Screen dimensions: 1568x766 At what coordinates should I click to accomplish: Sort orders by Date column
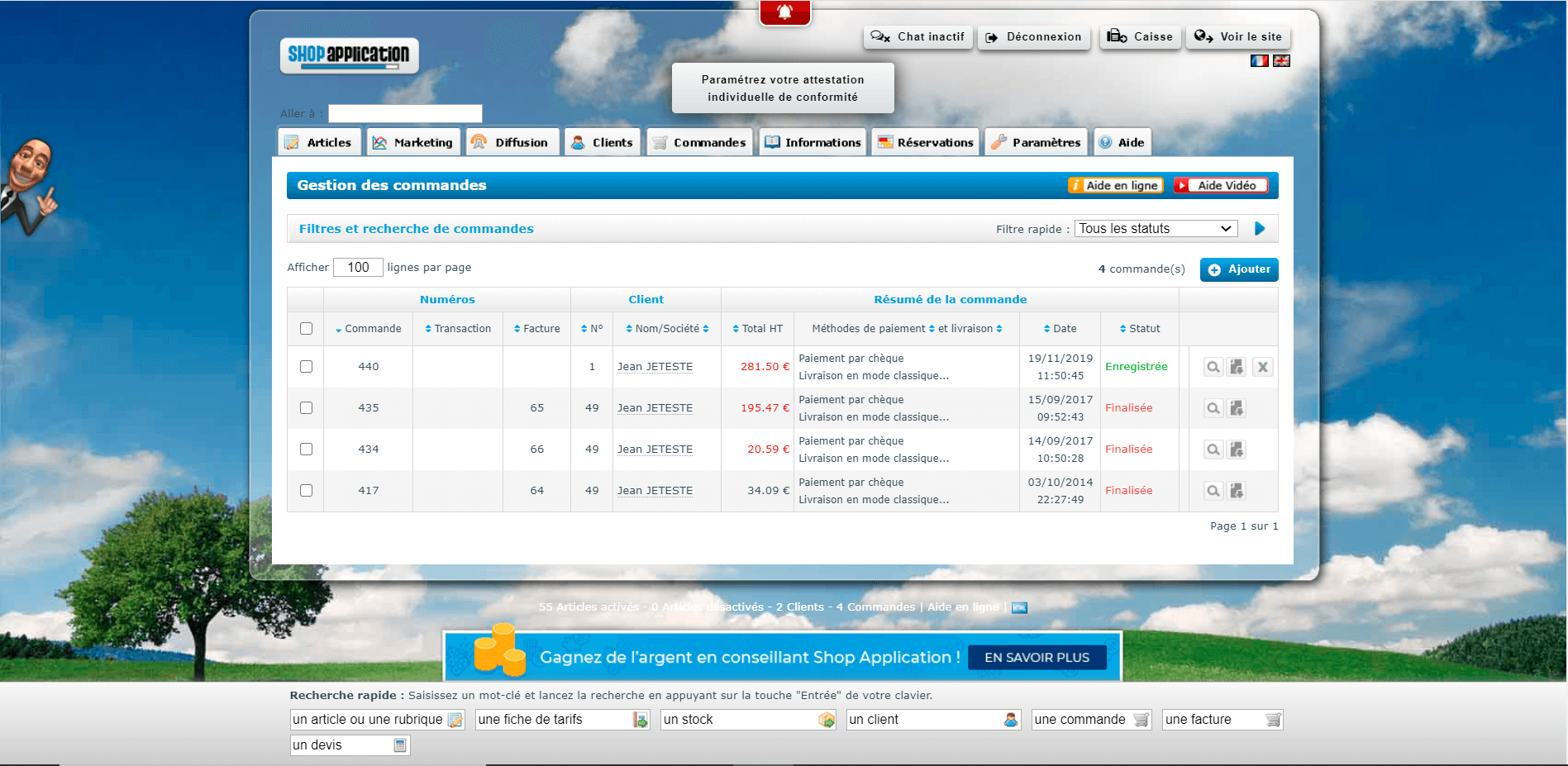tap(1060, 329)
